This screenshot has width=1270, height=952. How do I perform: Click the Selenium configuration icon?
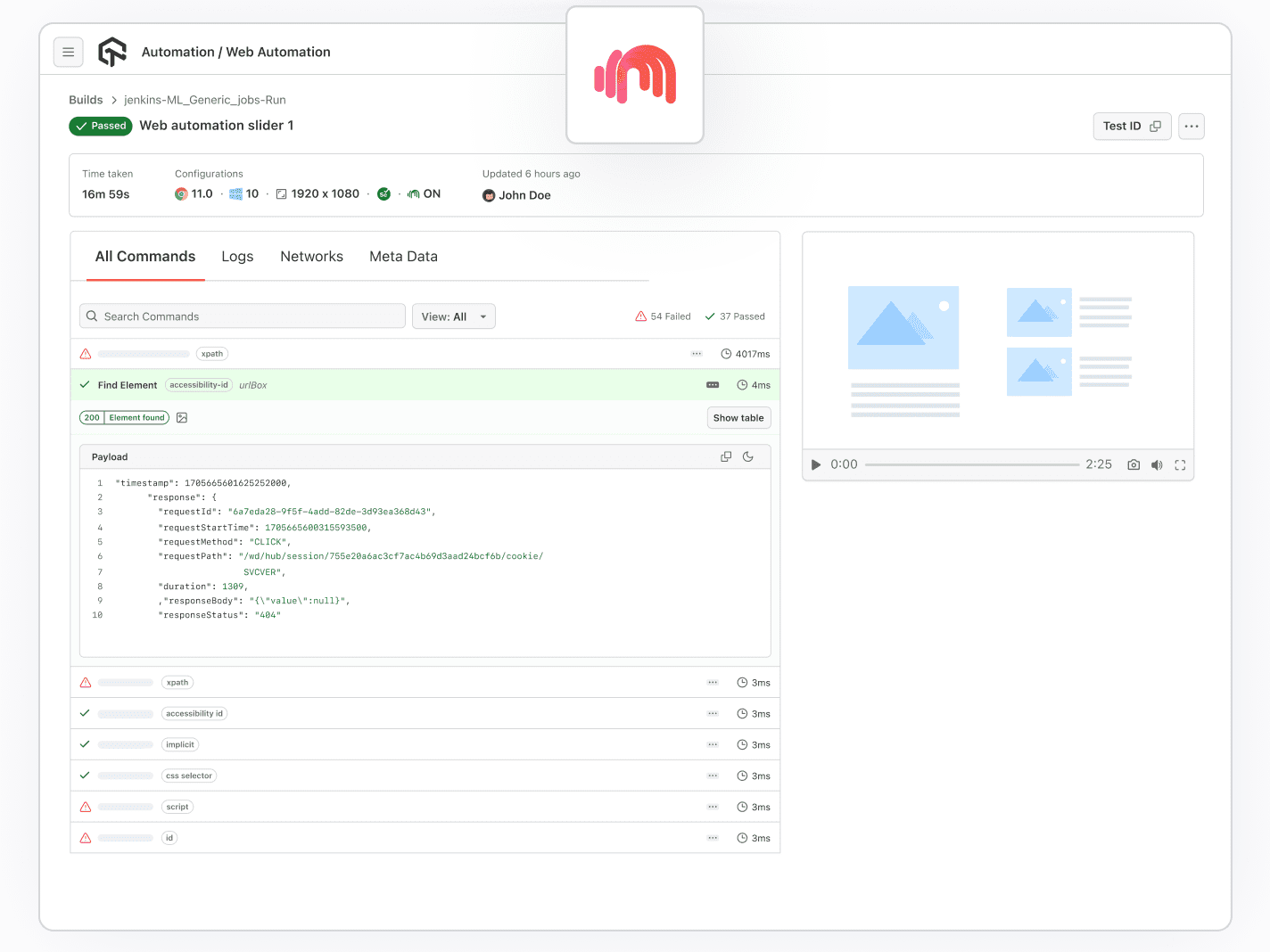[383, 193]
